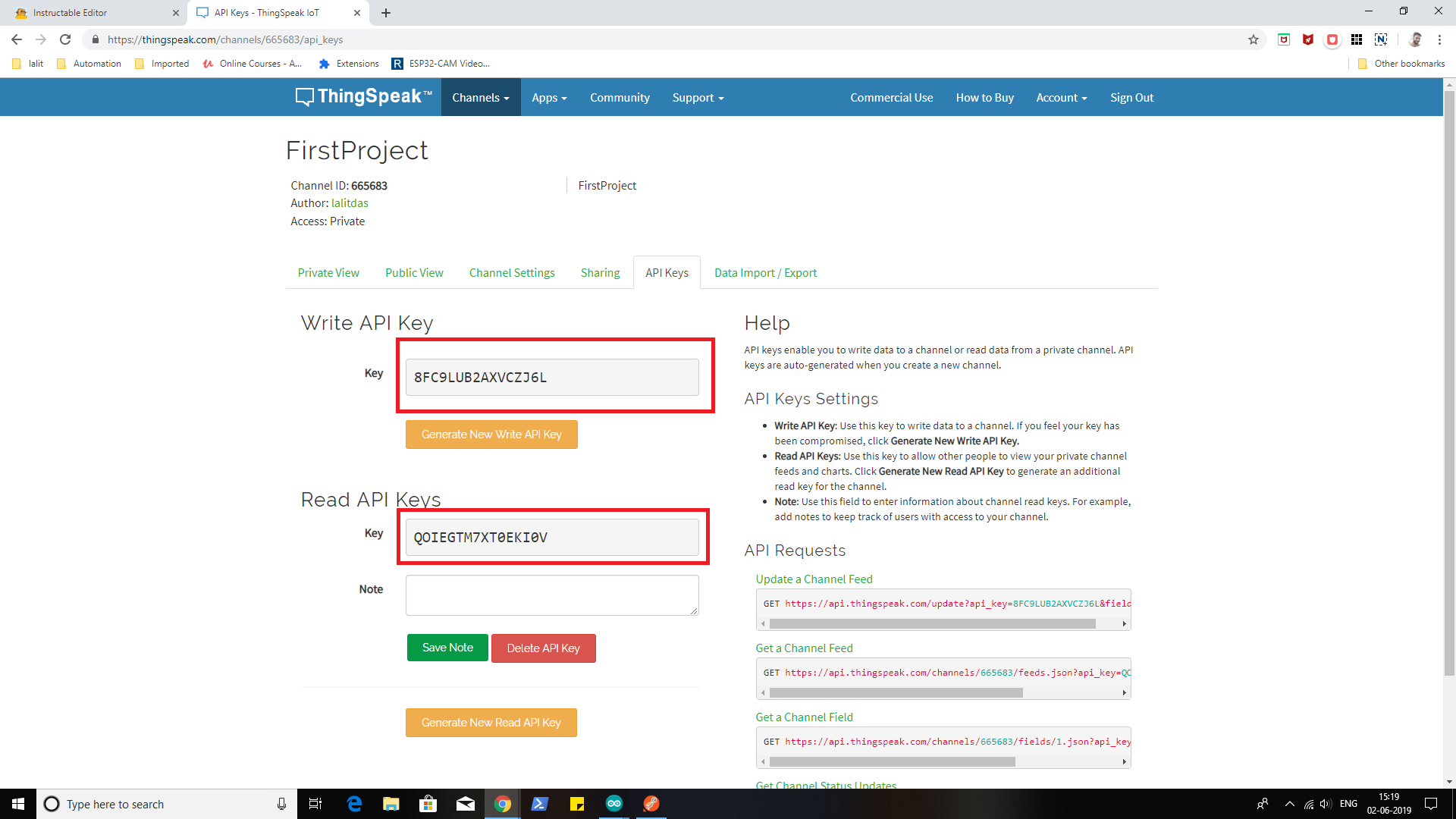The height and width of the screenshot is (819, 1456).
Task: Select the API Keys tab
Action: [667, 272]
